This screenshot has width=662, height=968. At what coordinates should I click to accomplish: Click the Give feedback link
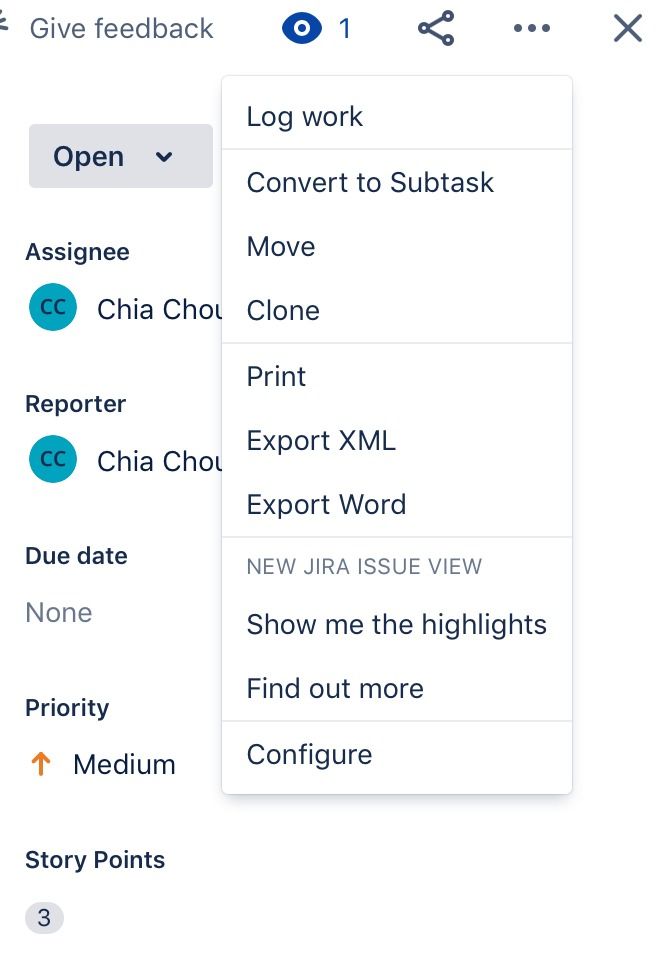(120, 29)
